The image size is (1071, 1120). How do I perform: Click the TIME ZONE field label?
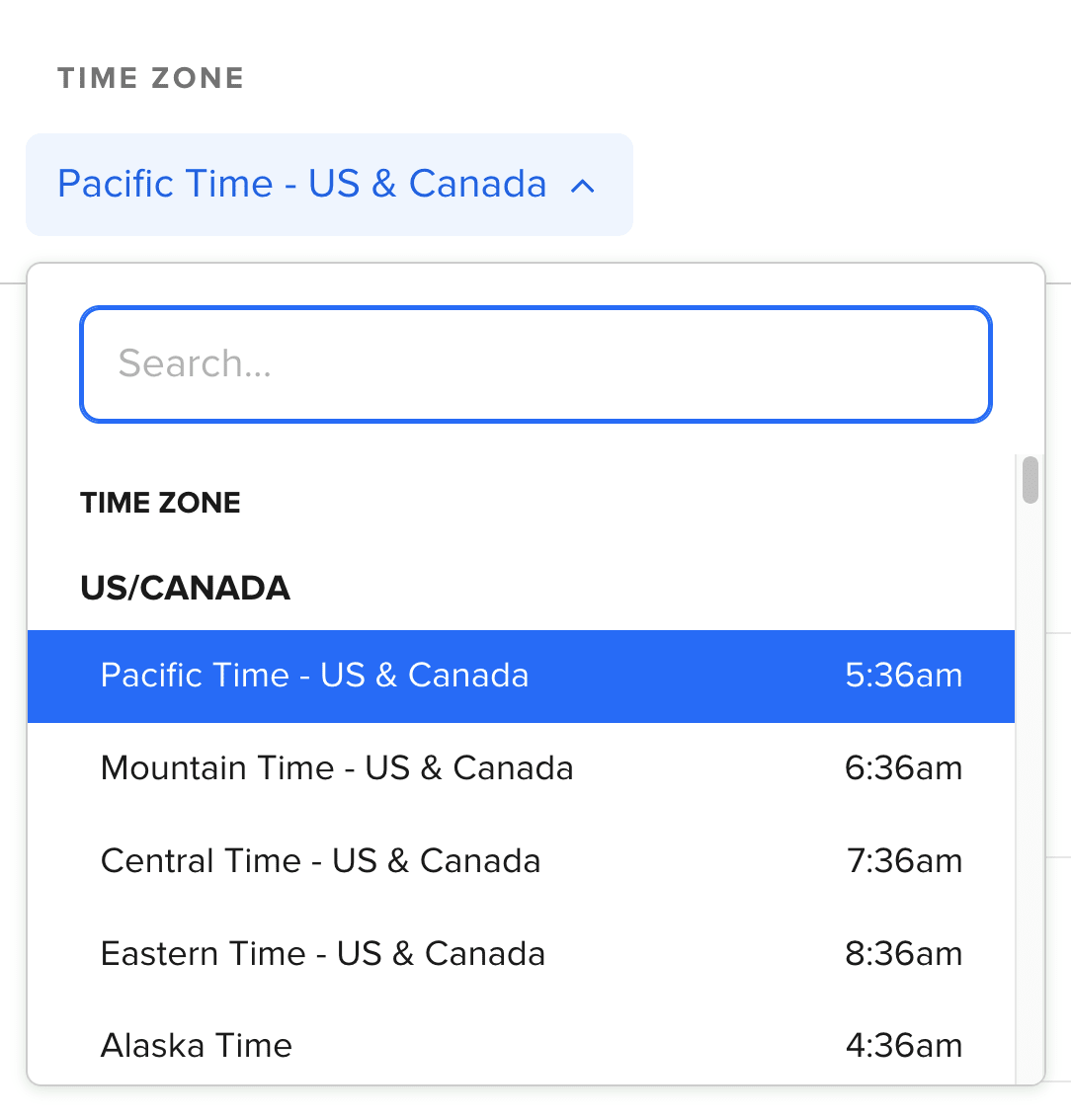tap(151, 77)
